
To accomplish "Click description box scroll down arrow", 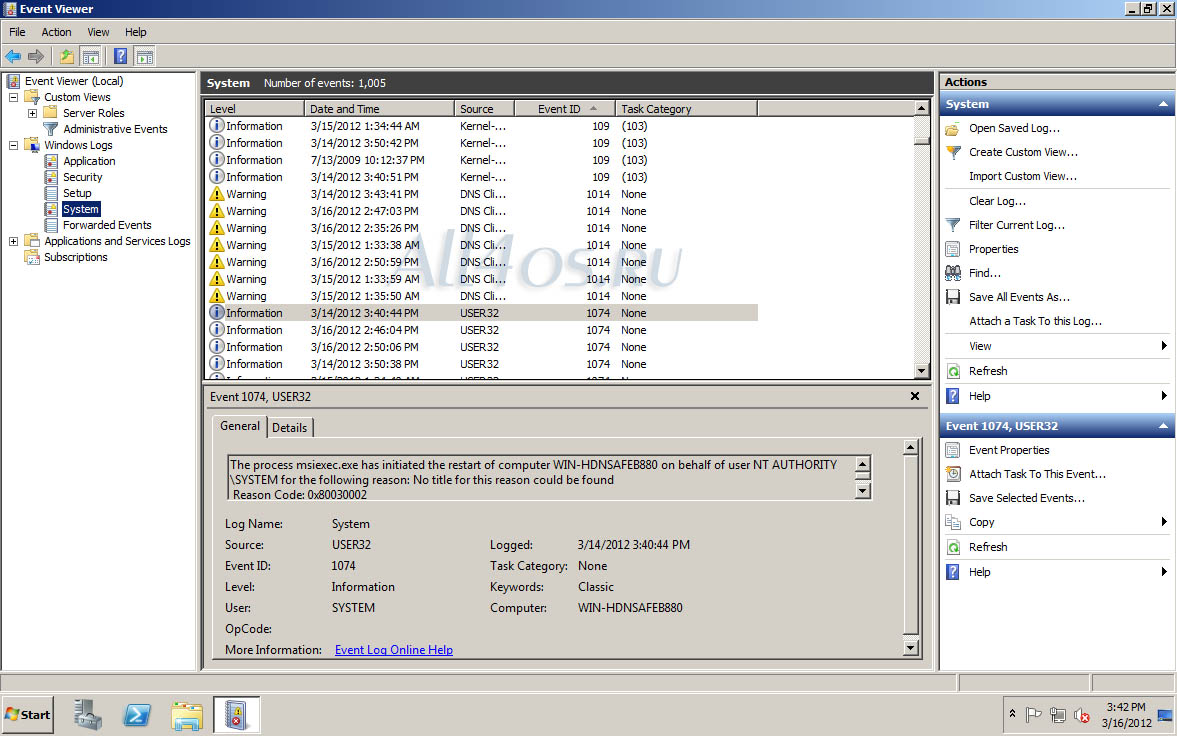I will coord(862,491).
